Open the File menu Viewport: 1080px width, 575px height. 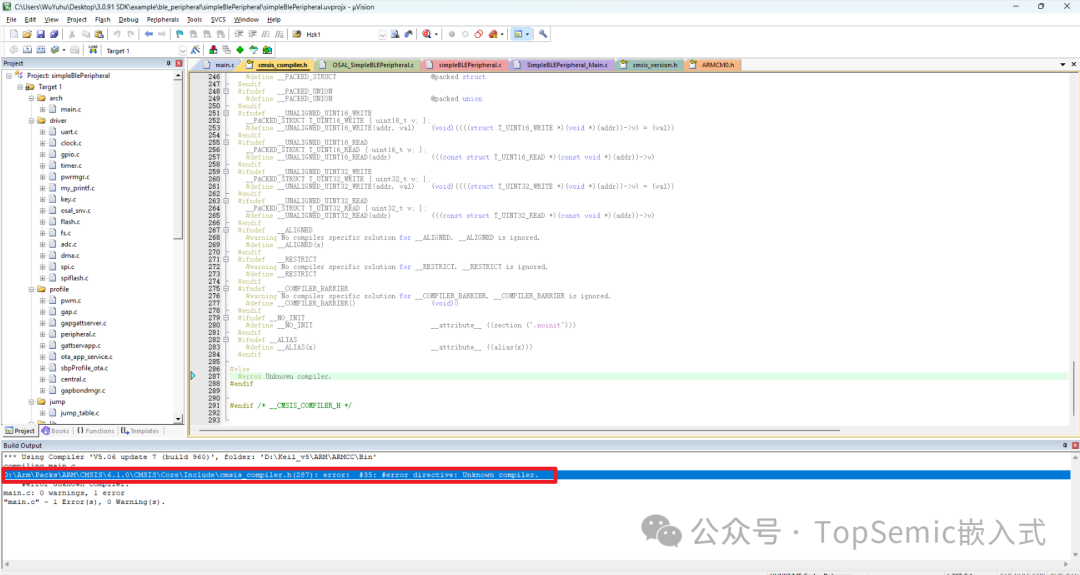[11, 19]
